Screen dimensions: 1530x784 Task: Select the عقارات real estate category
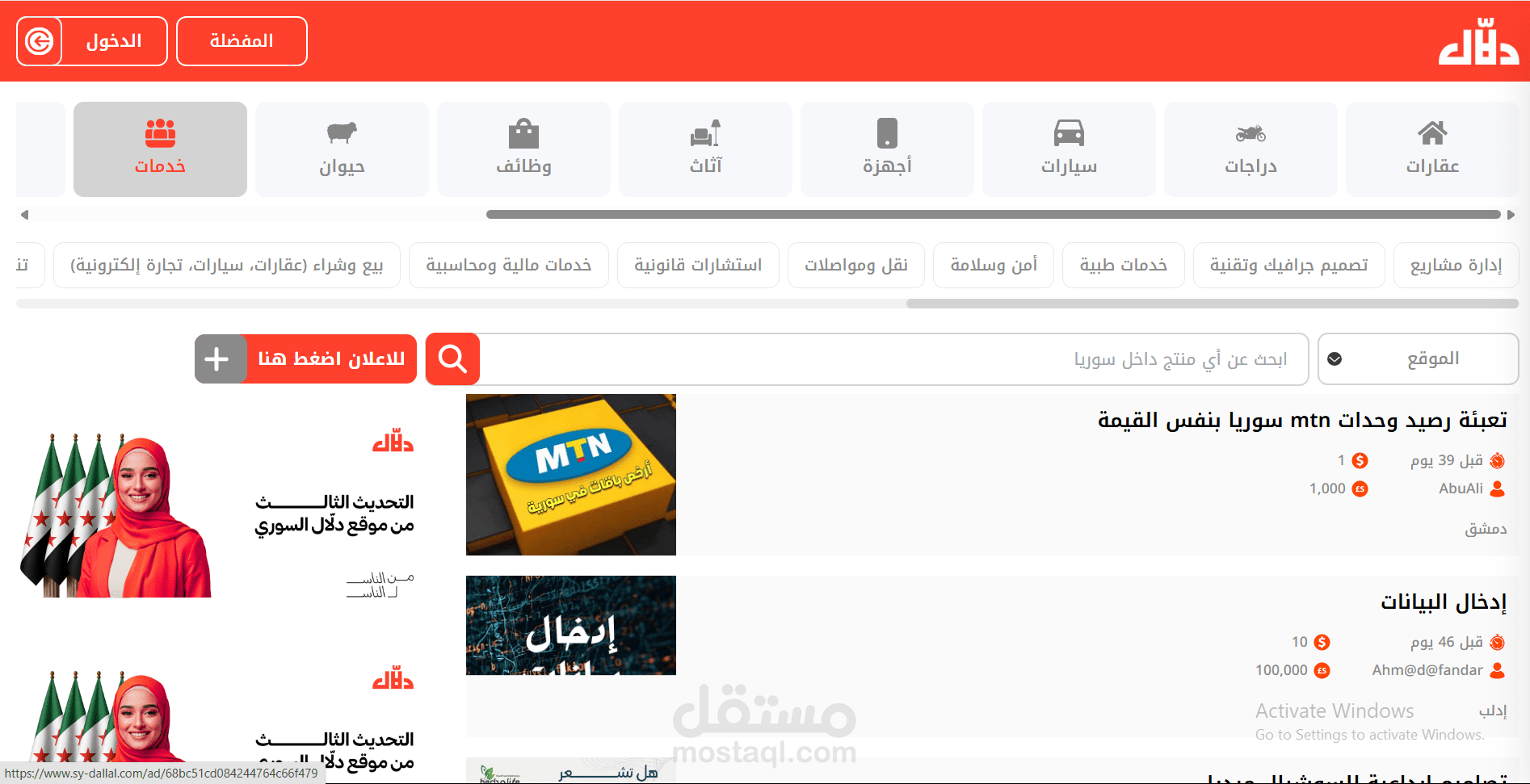point(1431,149)
